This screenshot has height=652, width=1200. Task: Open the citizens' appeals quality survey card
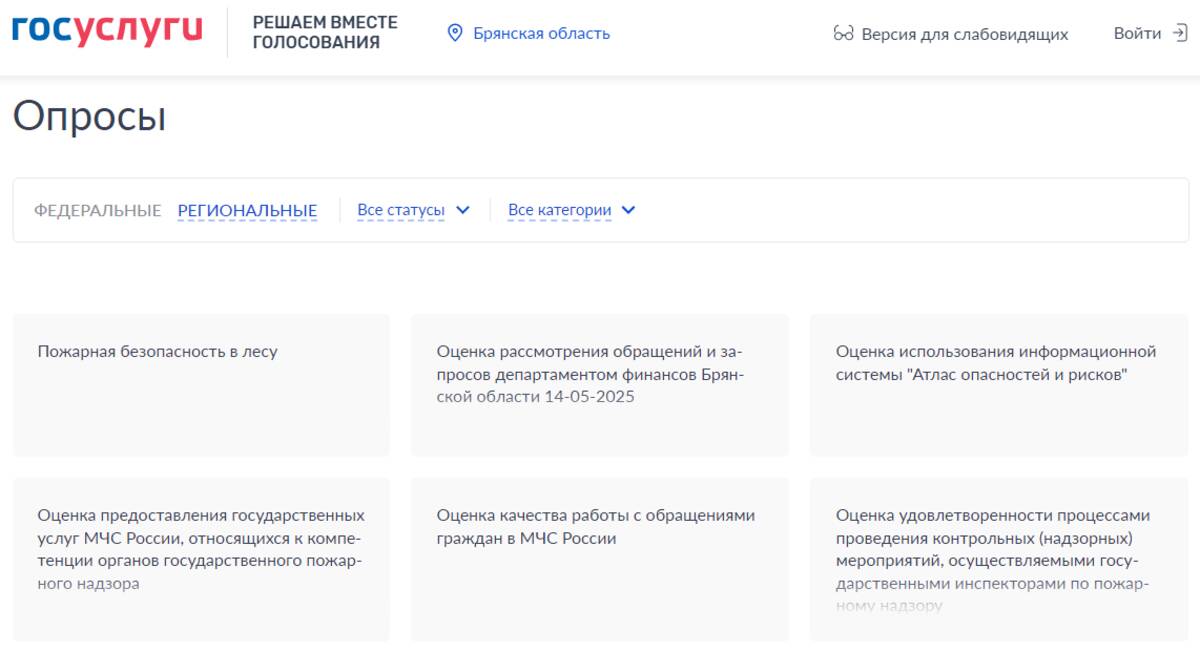(x=598, y=562)
